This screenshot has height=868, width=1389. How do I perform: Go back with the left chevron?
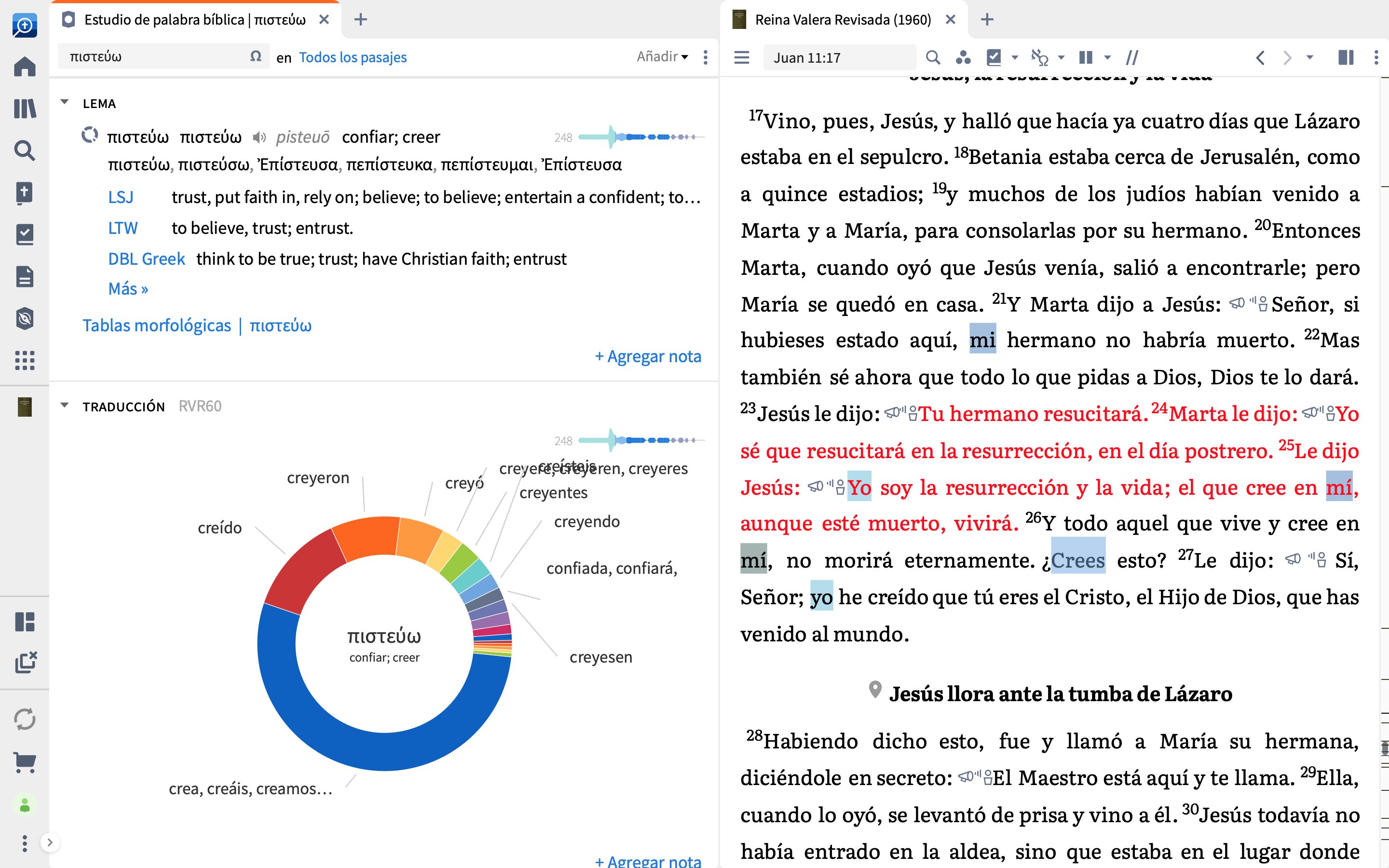pos(1260,57)
